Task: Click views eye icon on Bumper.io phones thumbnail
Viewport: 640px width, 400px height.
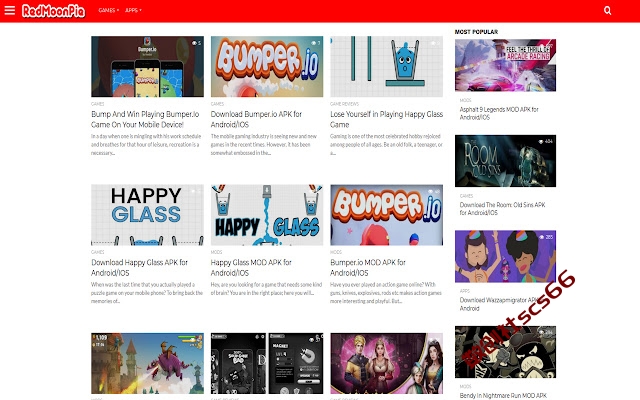Action: point(194,43)
